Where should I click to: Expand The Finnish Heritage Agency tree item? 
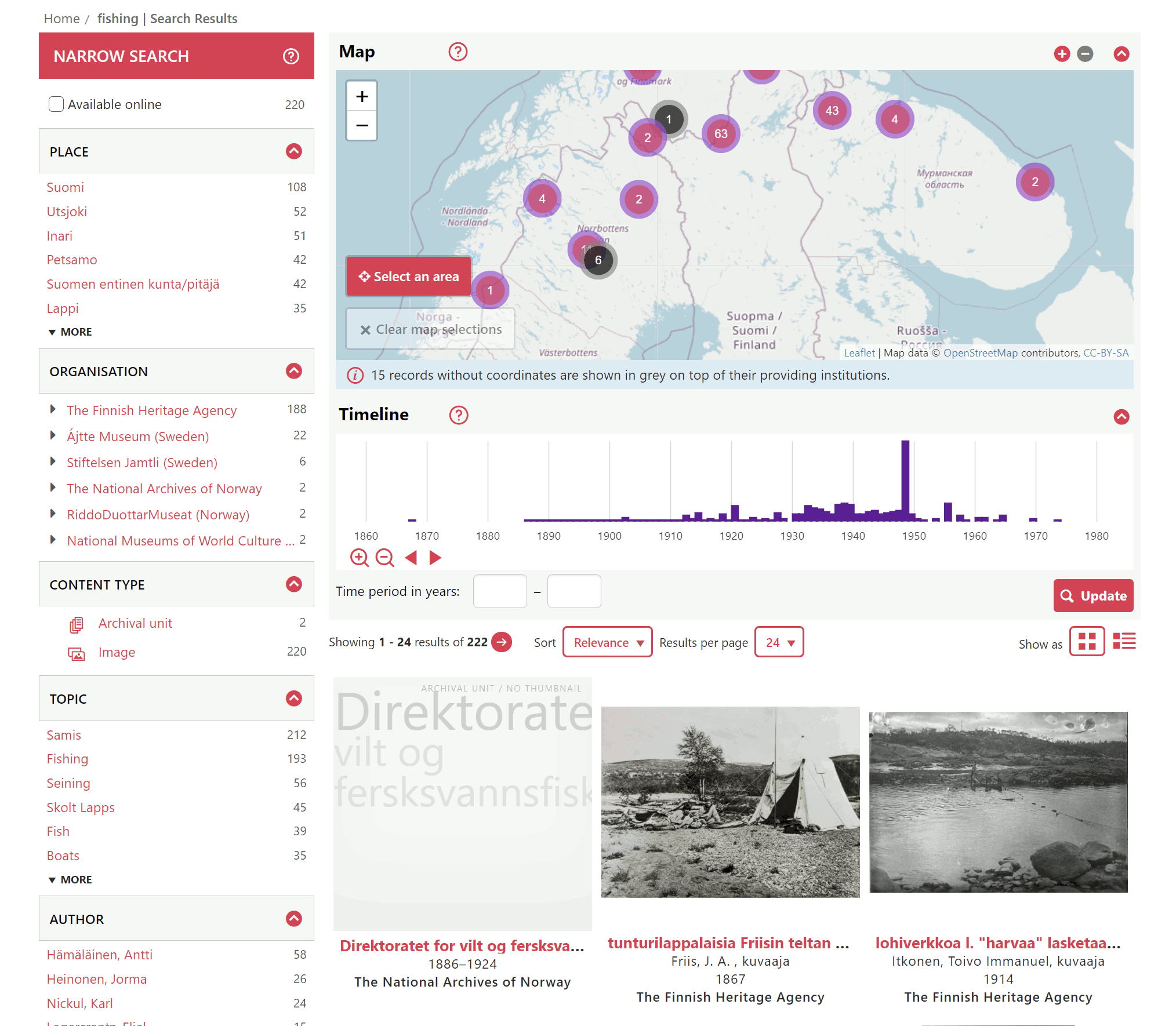coord(53,410)
